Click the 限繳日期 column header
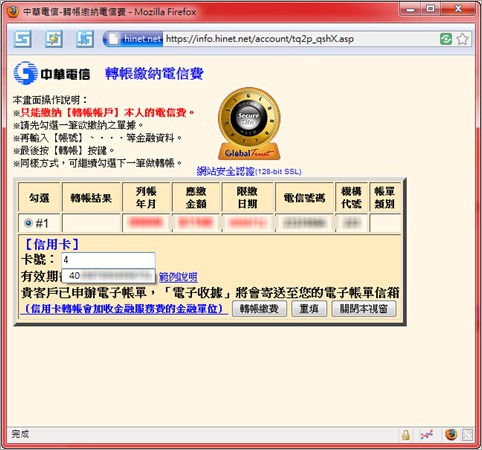The height and width of the screenshot is (450, 482). tap(247, 197)
